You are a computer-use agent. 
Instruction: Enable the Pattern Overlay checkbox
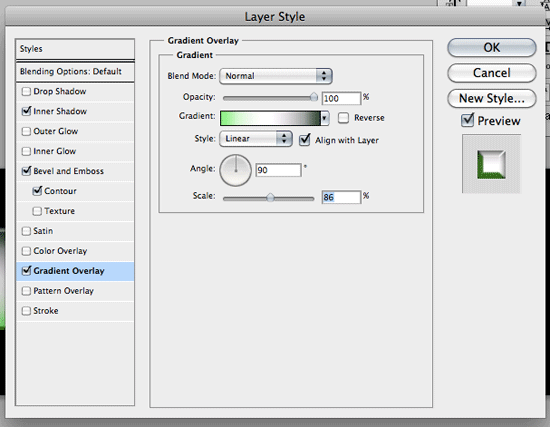click(26, 291)
